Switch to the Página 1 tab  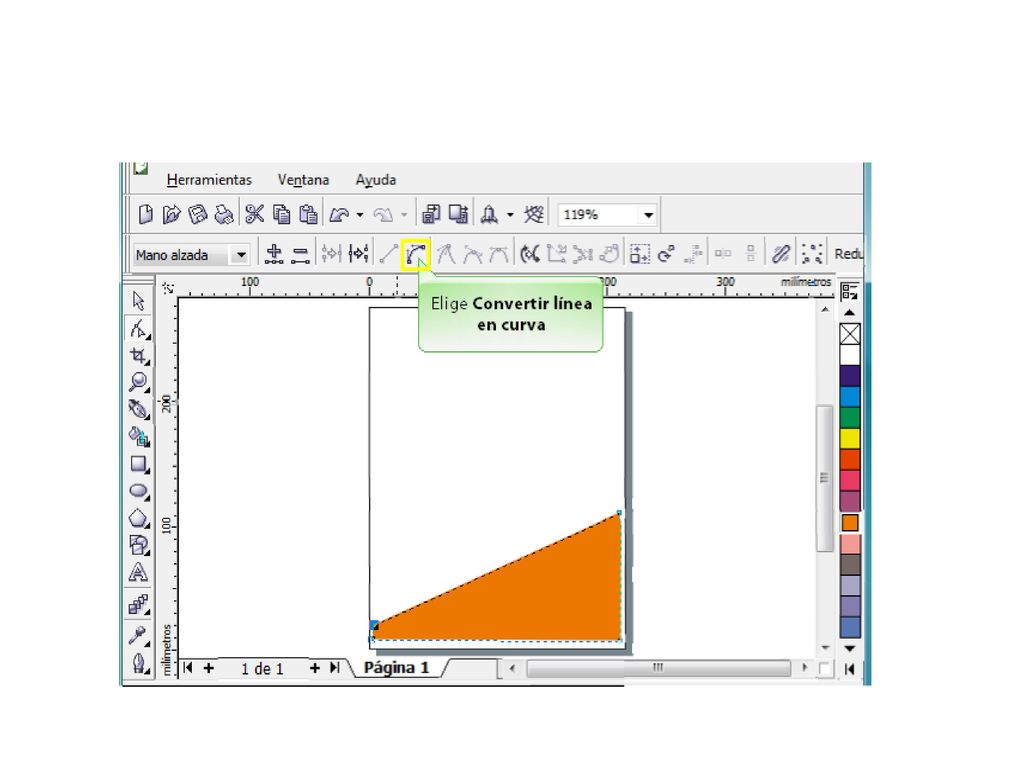(x=396, y=668)
